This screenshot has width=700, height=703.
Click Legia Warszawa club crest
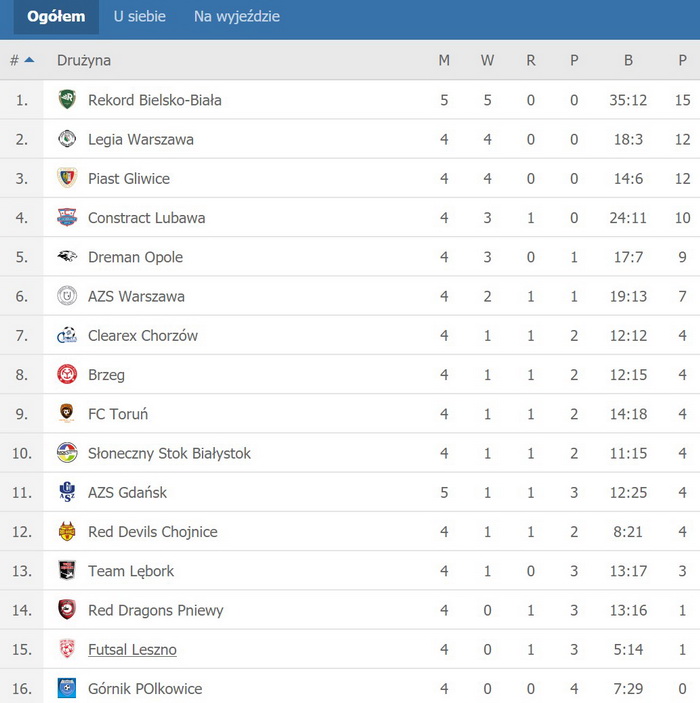pyautogui.click(x=67, y=139)
